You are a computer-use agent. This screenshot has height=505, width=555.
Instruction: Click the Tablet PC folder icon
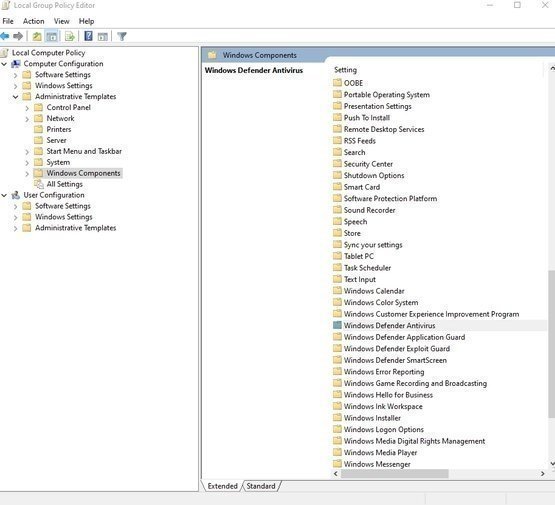[x=337, y=256]
